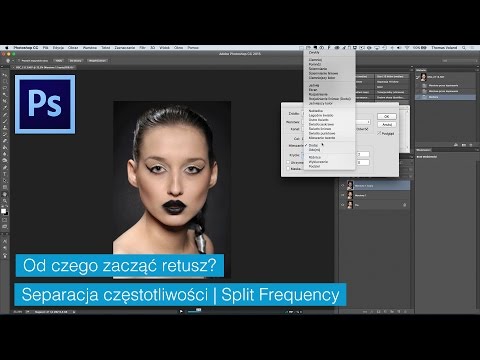480x360 pixels.
Task: Click Przesunięcie input field with value 0
Action: (x=363, y=162)
